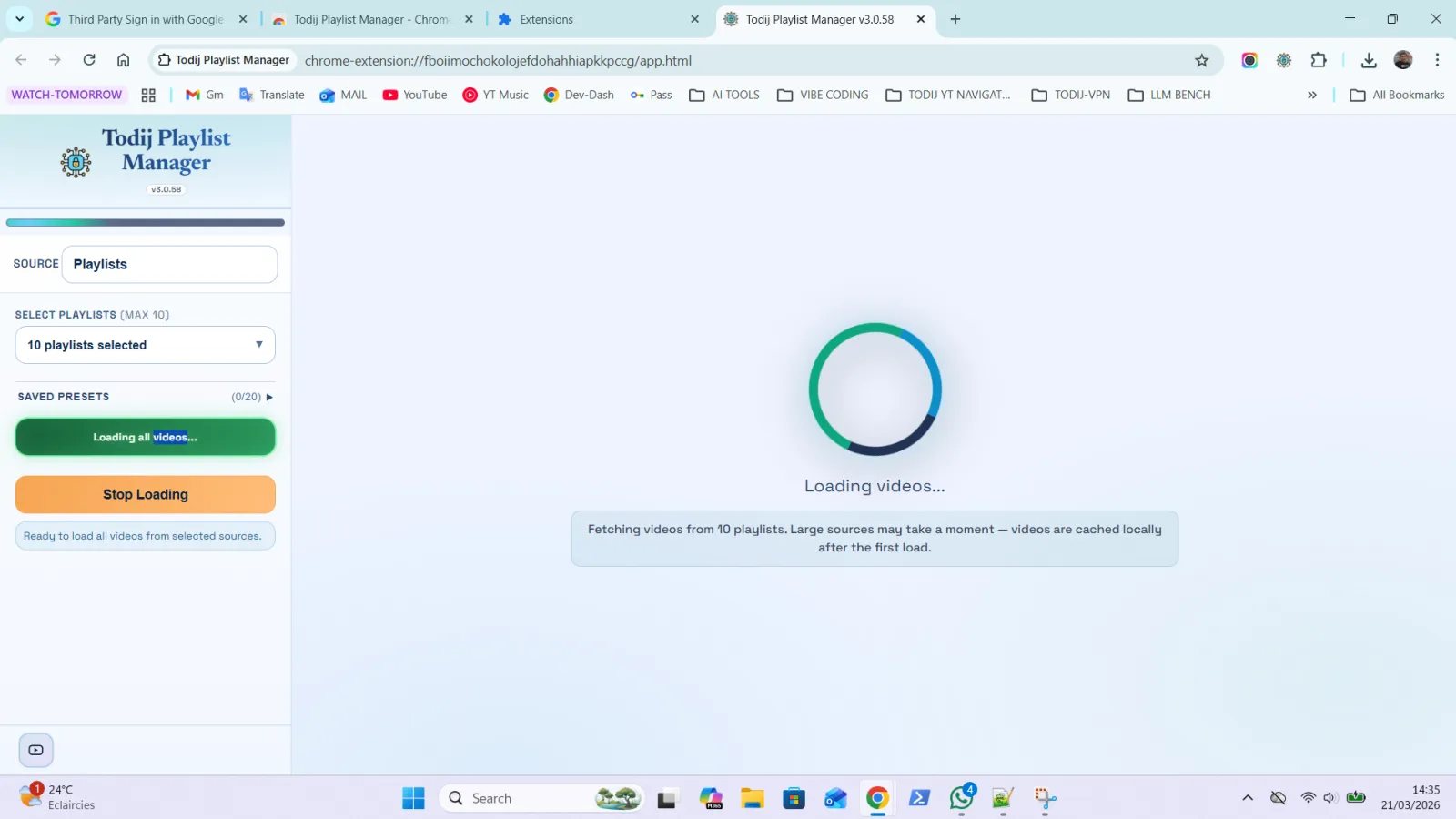Open the tab search dropdown arrow
The image size is (1456, 819).
(x=19, y=19)
